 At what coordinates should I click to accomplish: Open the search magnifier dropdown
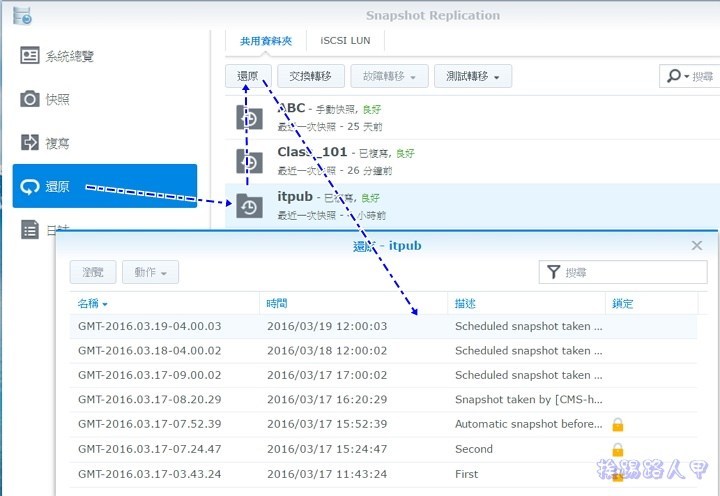678,76
